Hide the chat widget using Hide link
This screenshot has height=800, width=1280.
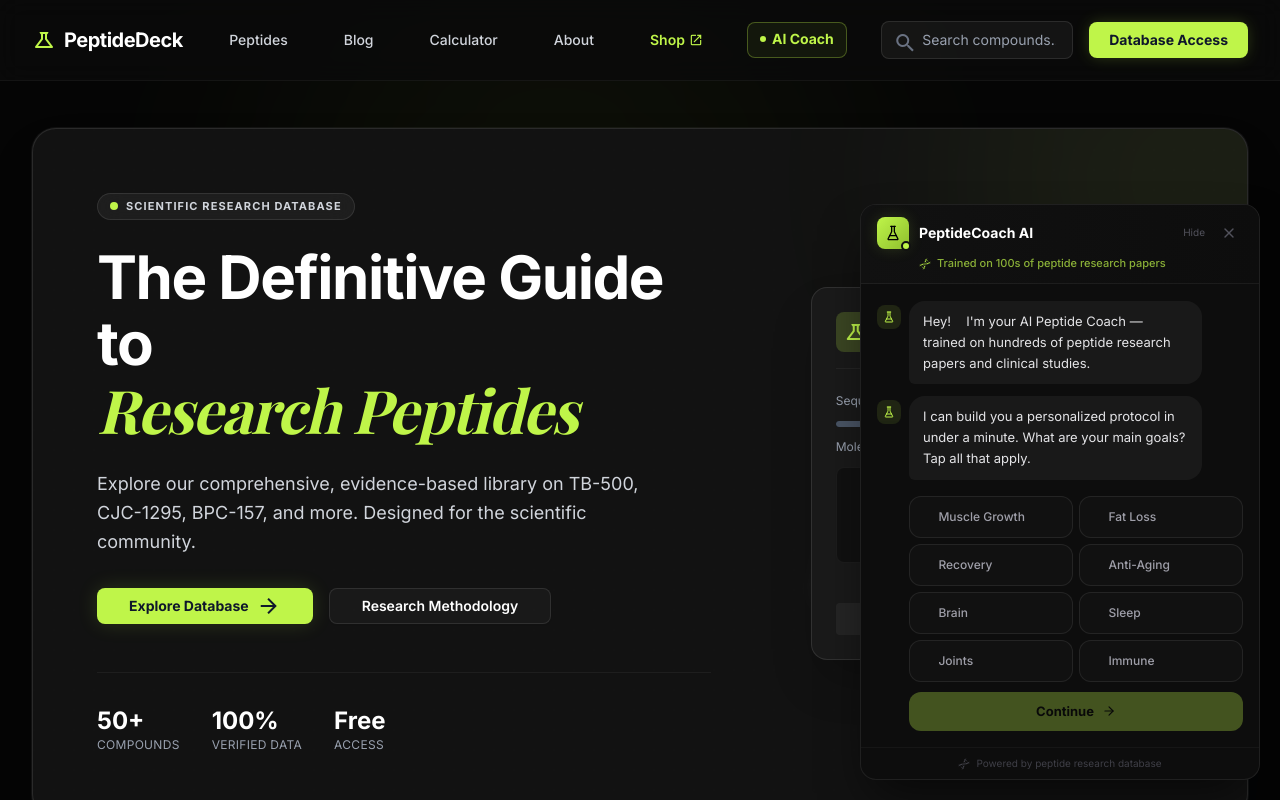[x=1194, y=233]
